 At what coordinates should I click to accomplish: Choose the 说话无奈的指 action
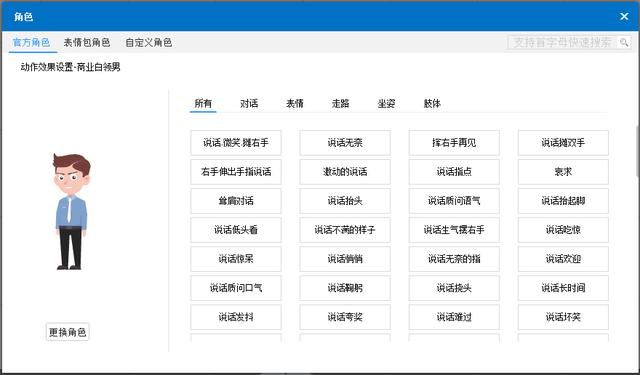tap(454, 259)
